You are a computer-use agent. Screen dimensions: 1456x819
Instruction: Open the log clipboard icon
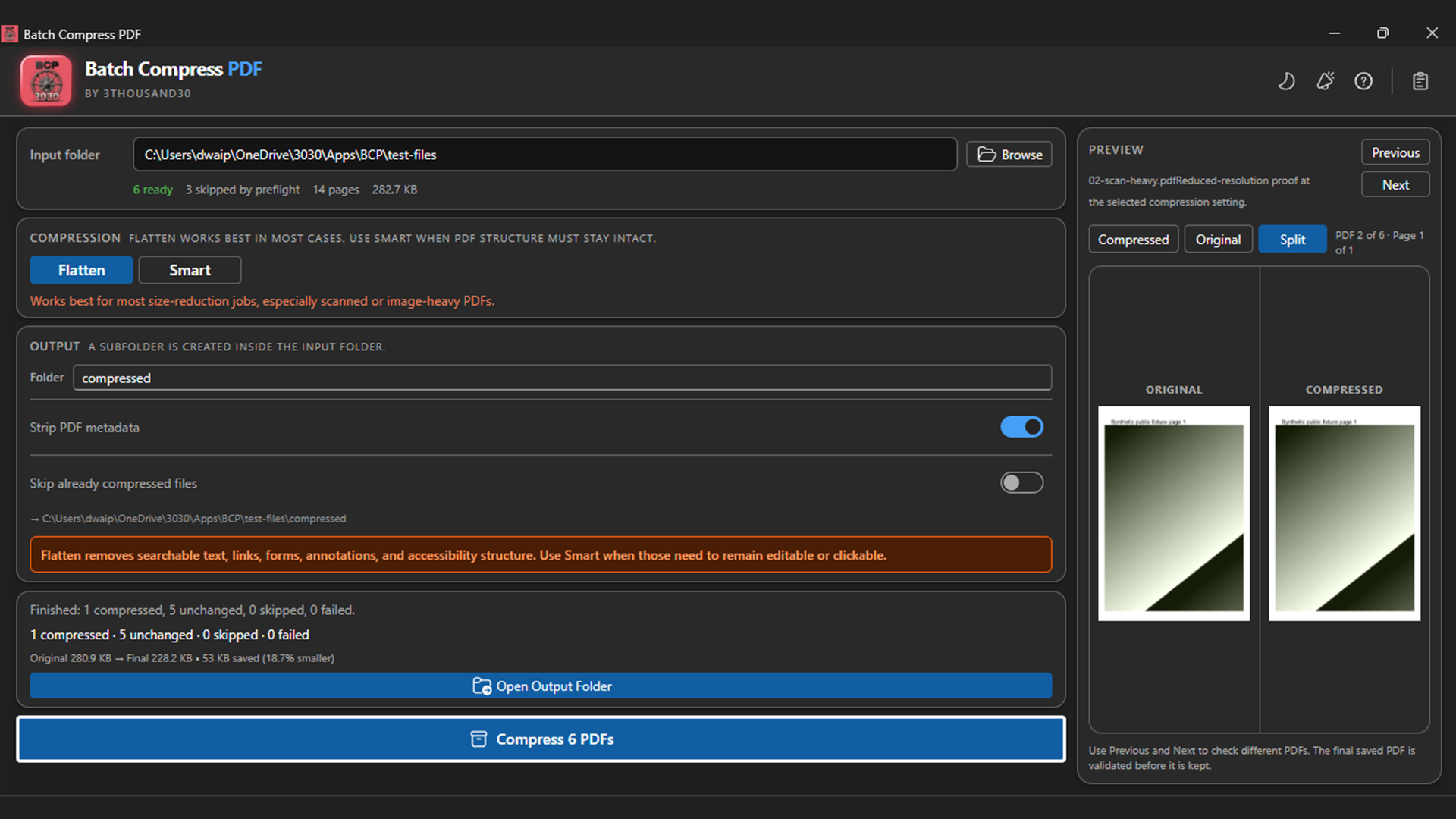(1420, 81)
